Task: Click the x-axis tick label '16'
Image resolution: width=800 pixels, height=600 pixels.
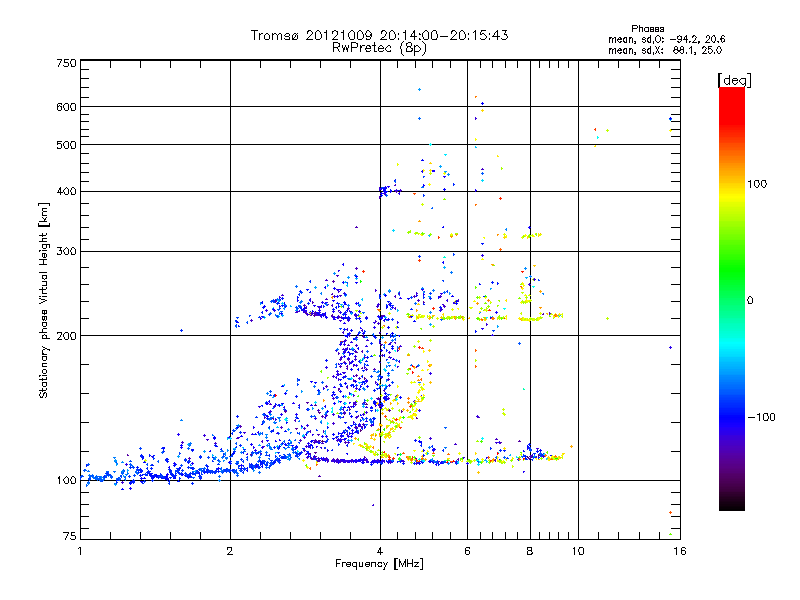Action: click(680, 551)
